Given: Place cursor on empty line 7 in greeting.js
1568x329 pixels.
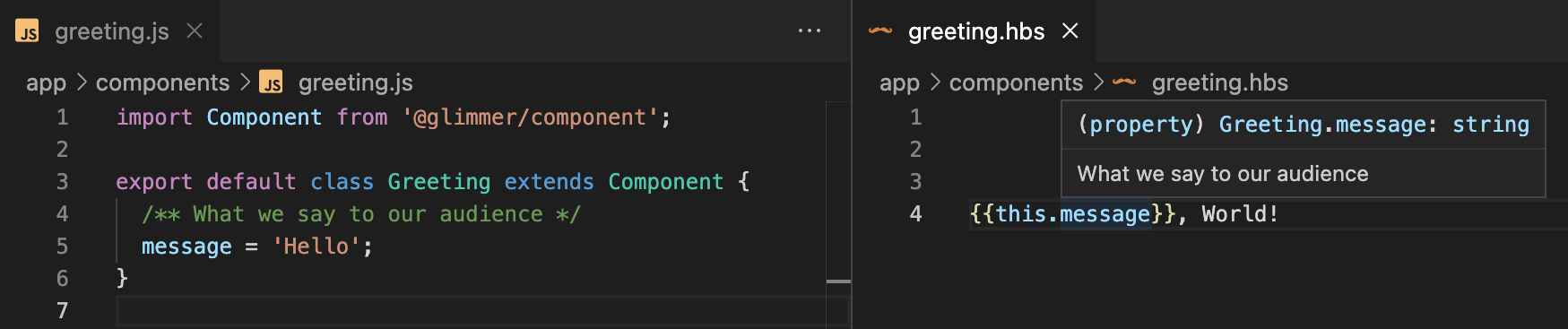Looking at the screenshot, I should click(x=482, y=311).
